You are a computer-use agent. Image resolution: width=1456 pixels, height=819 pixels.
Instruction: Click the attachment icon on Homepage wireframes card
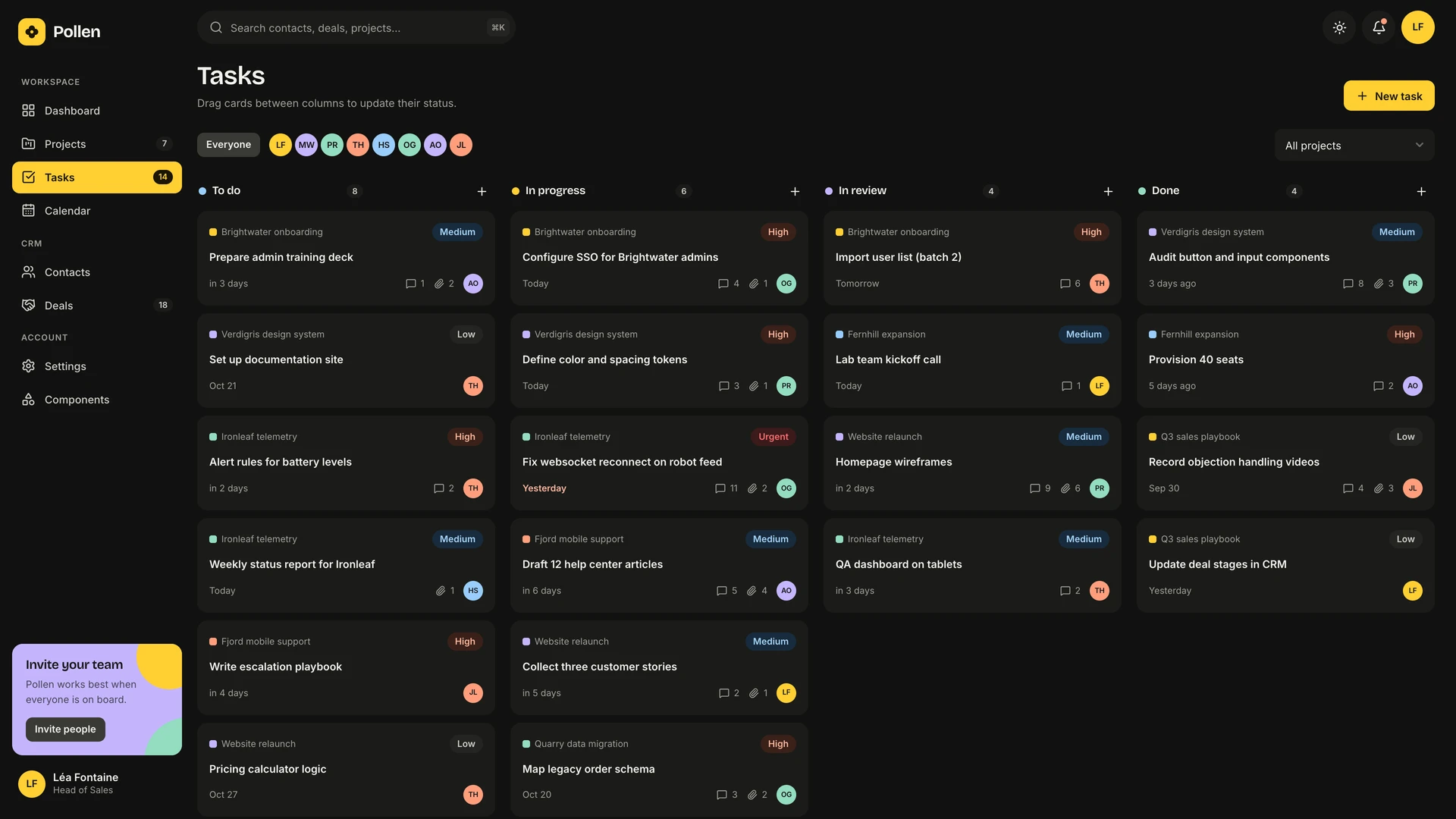(1065, 488)
